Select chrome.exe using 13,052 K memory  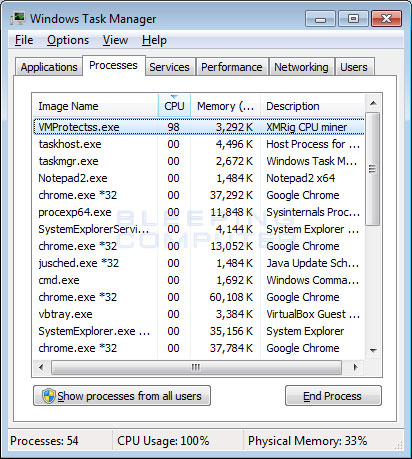[199, 246]
